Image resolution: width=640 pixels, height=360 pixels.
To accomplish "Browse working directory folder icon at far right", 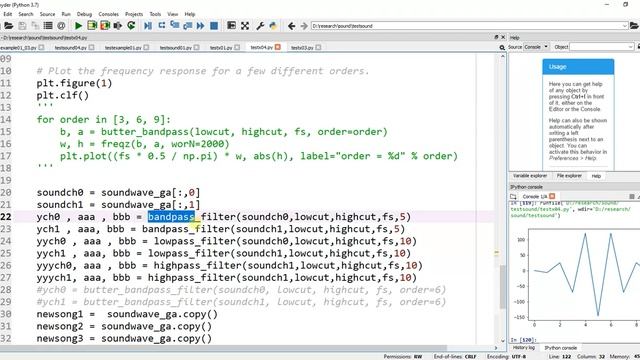I will click(x=635, y=26).
